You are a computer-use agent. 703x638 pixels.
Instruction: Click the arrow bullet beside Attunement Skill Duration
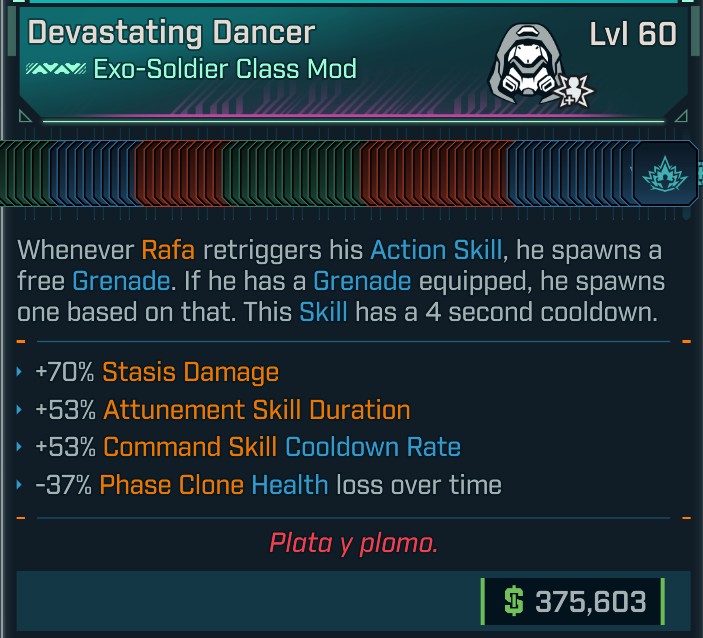[x=19, y=409]
